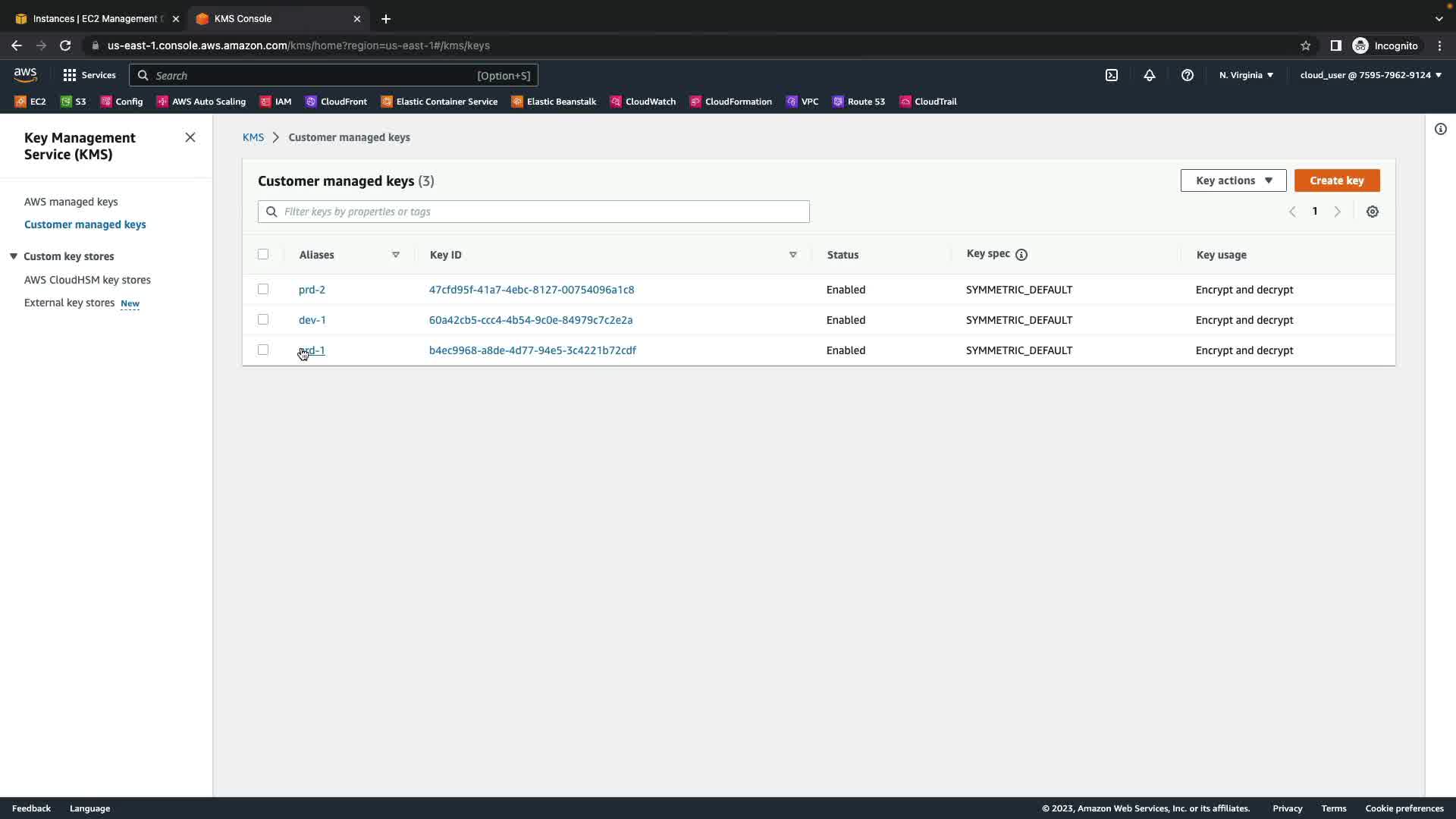Click the AWS logo home icon
This screenshot has width=1456, height=819.
25,74
